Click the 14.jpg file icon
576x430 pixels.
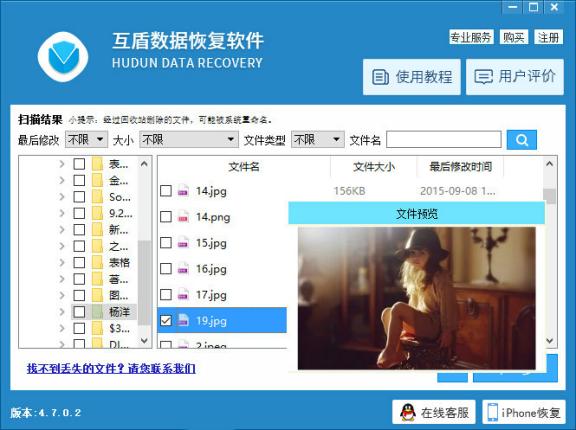tap(183, 191)
